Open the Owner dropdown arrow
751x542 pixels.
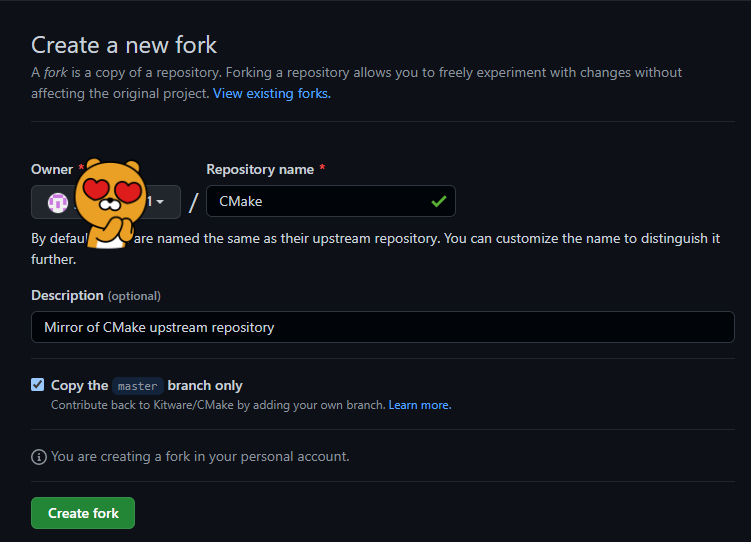click(x=160, y=202)
